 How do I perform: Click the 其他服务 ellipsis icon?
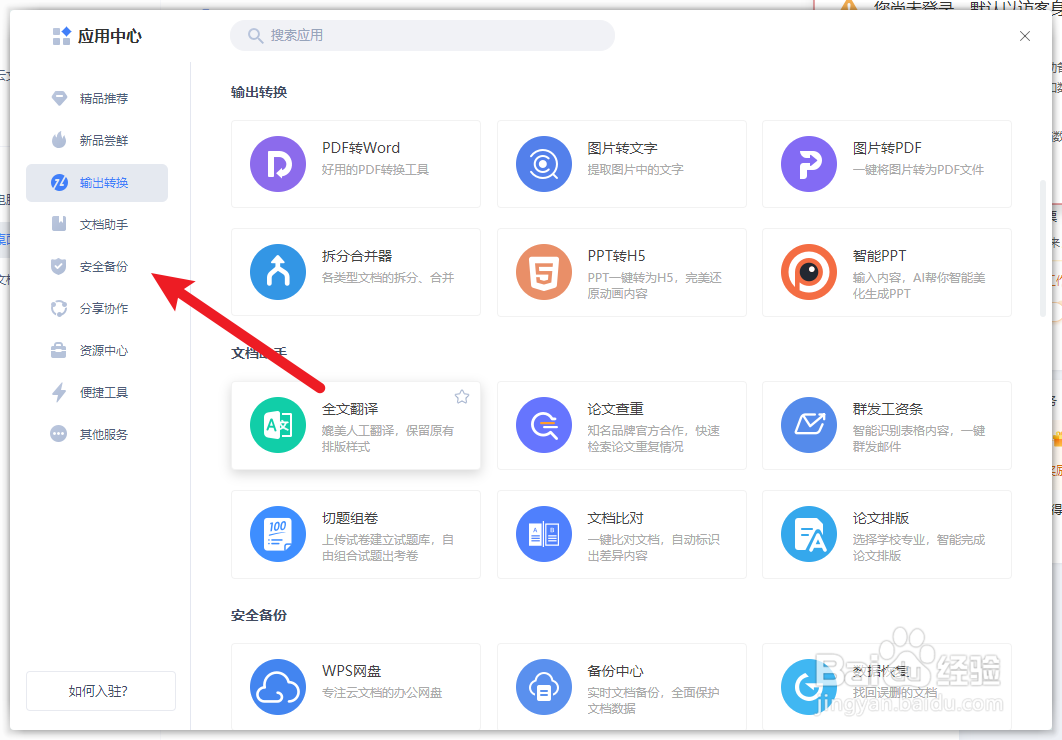59,434
